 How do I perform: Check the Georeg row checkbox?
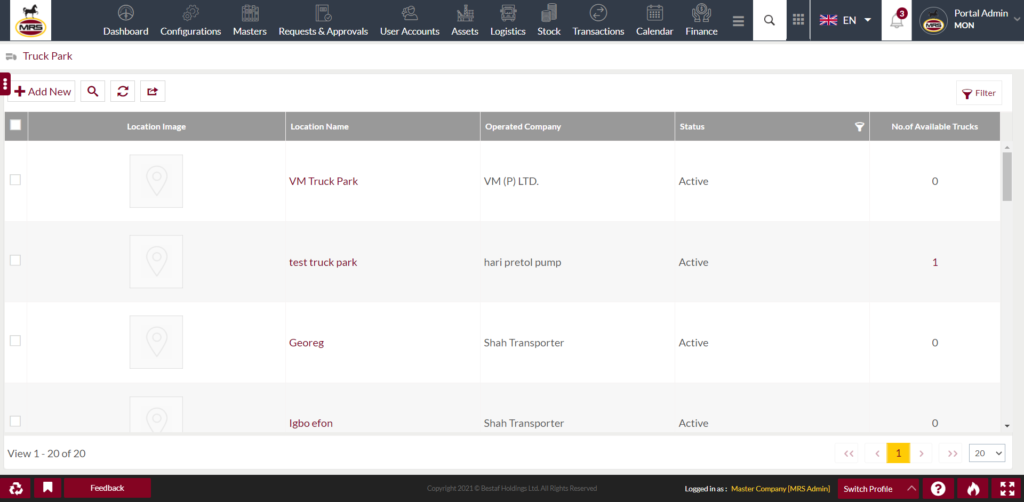pyautogui.click(x=15, y=341)
